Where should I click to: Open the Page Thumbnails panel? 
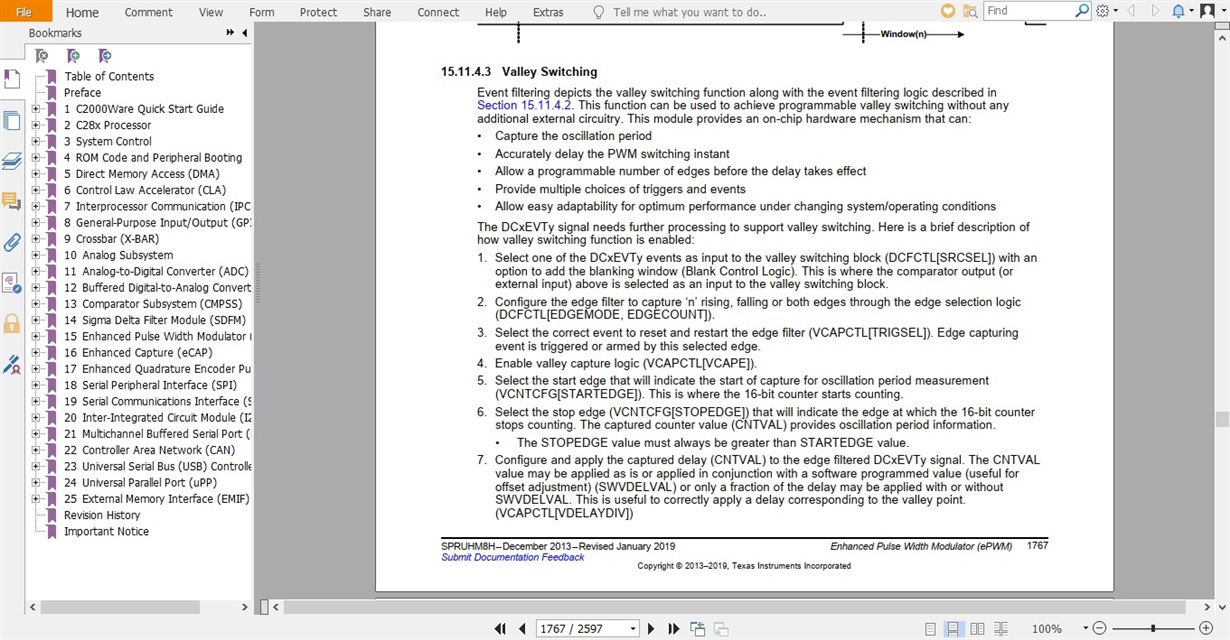click(12, 120)
